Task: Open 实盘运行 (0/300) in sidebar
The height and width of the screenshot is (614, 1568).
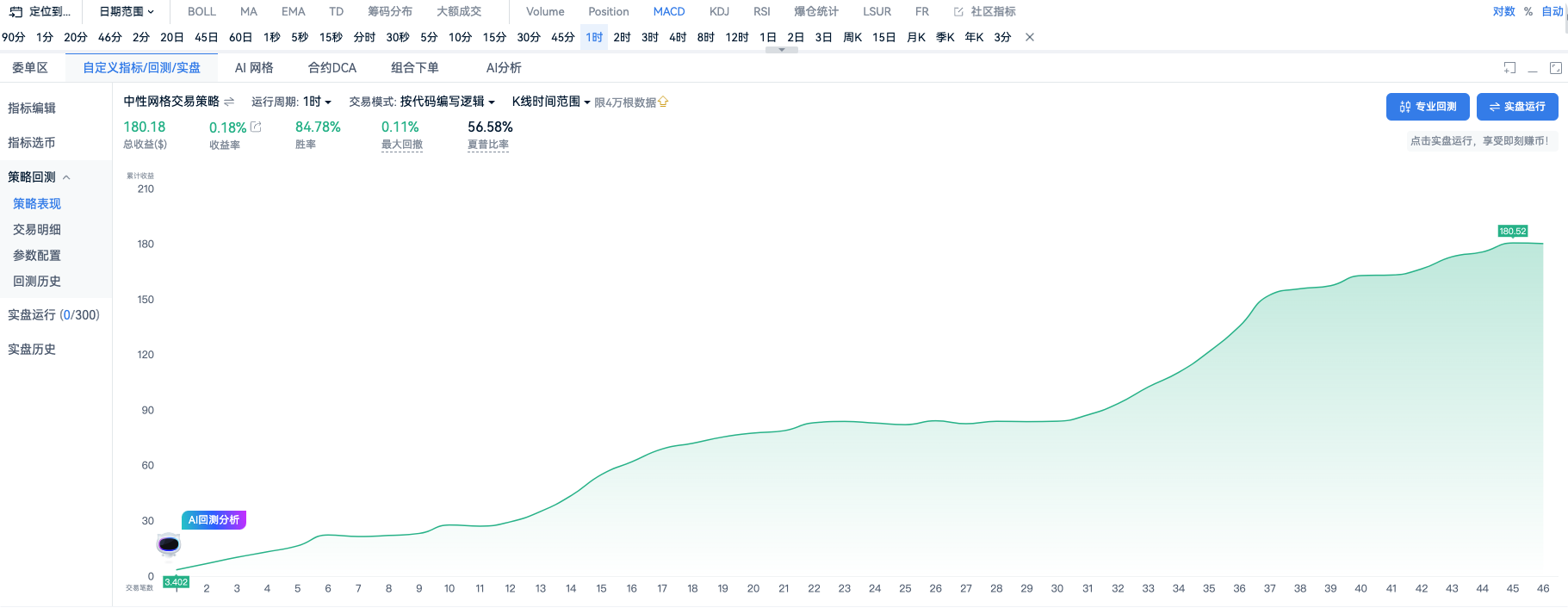Action: (53, 315)
